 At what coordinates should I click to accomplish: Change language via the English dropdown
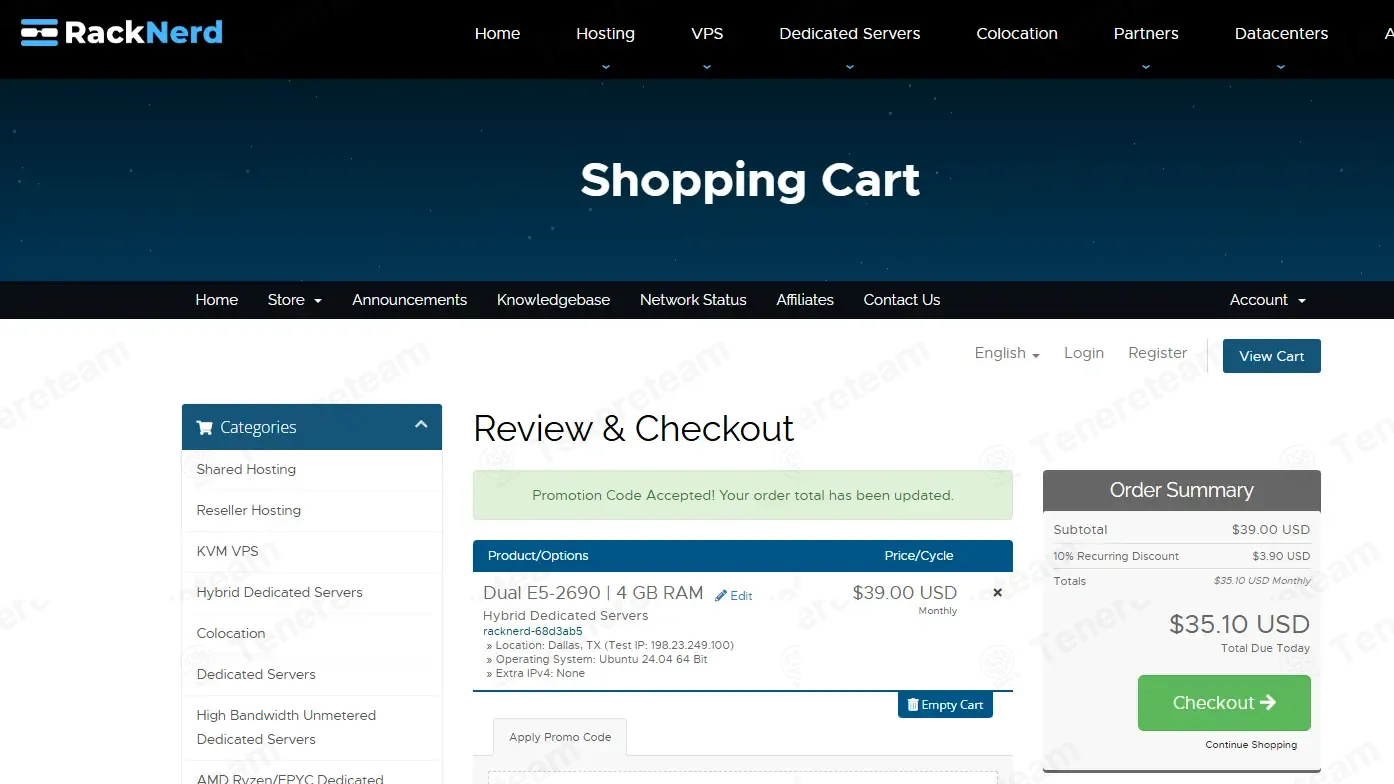pos(1006,354)
